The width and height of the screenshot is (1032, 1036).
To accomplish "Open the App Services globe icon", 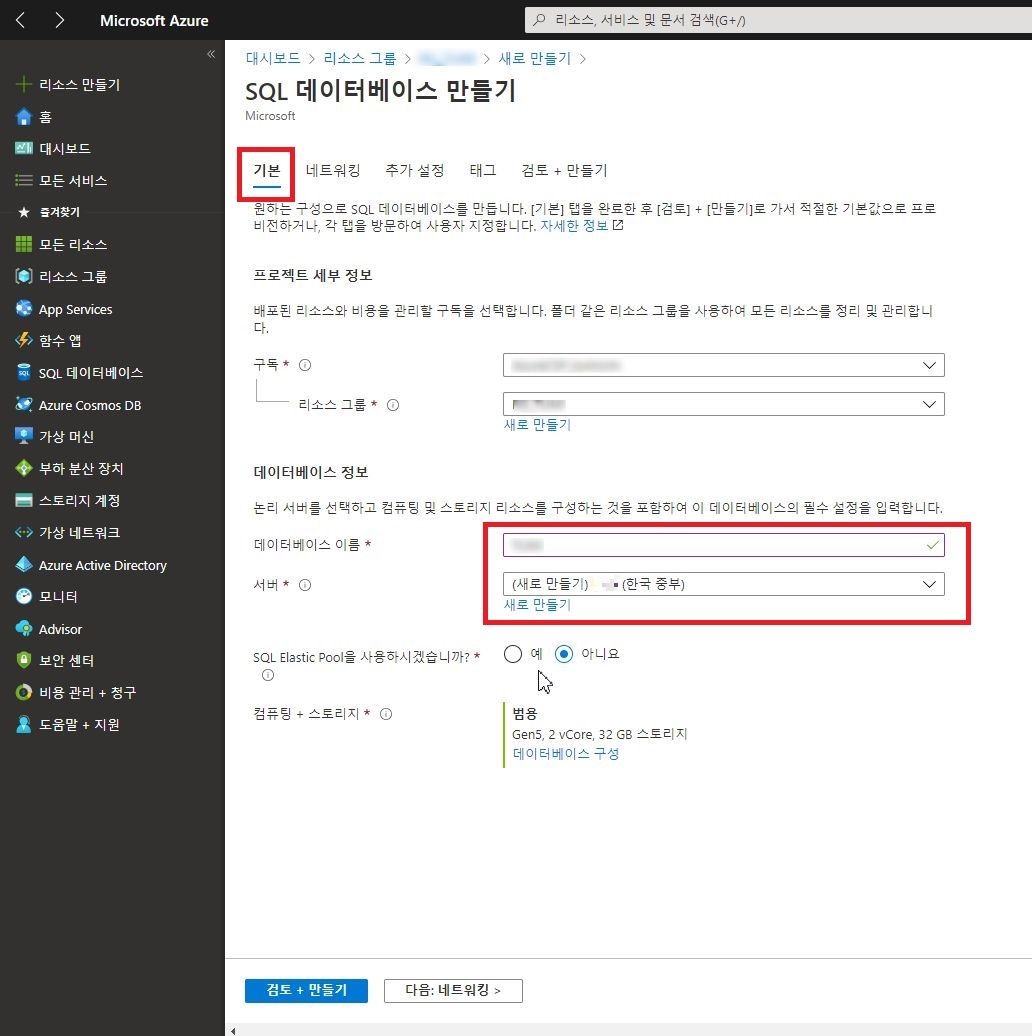I will (24, 309).
